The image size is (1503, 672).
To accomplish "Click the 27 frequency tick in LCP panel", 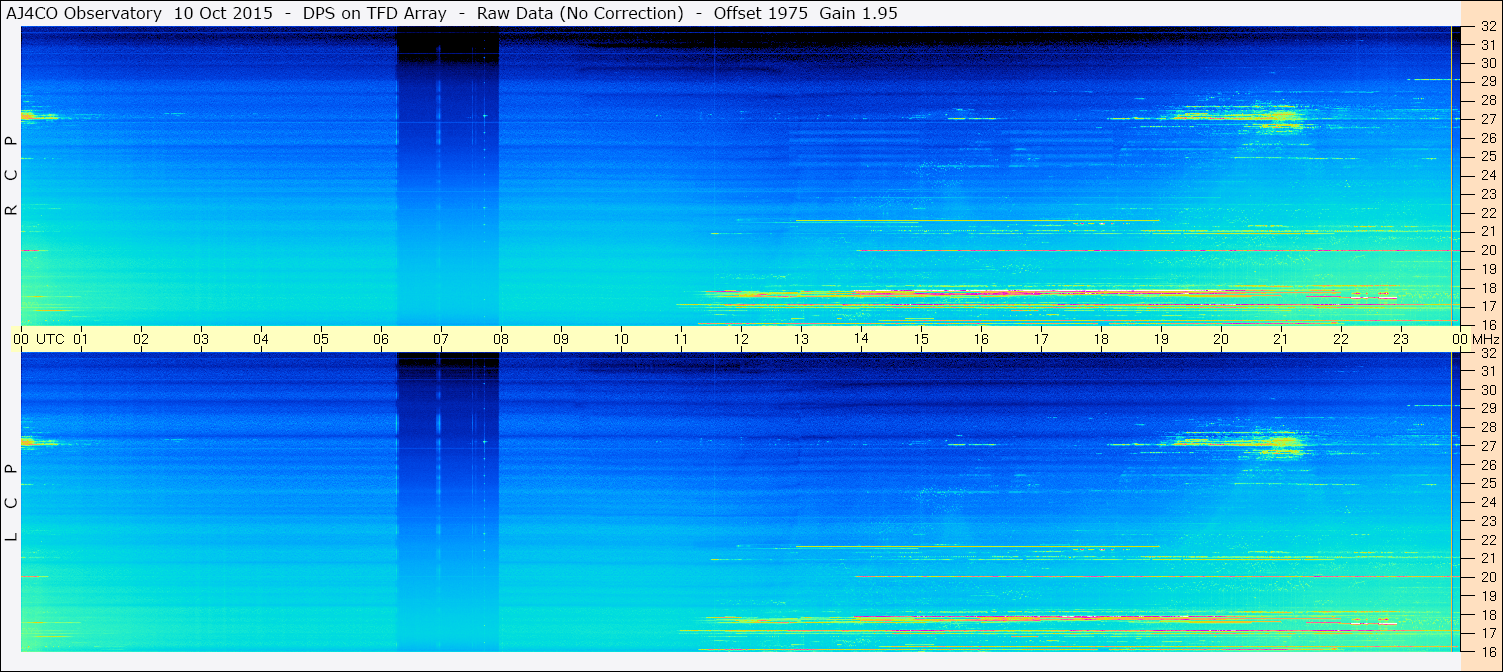I will point(1487,446).
